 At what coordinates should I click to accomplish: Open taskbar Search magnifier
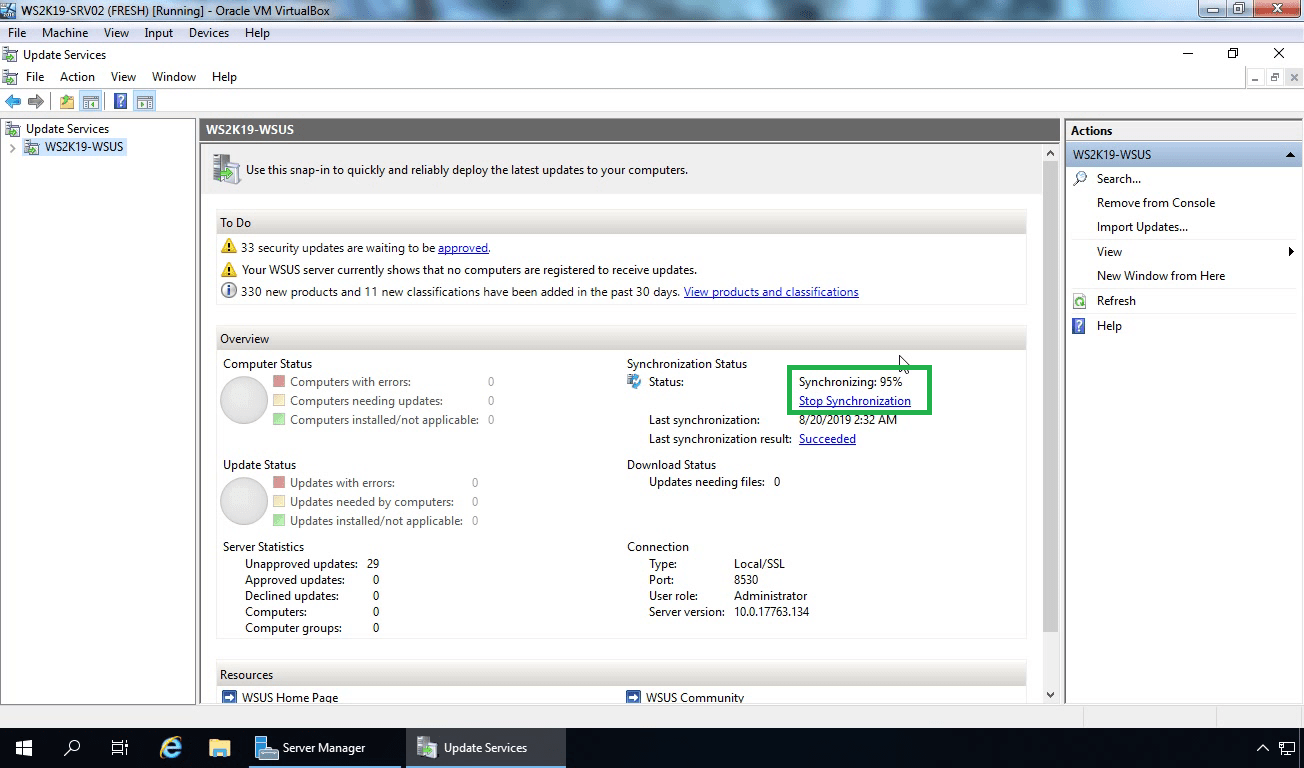[72, 748]
